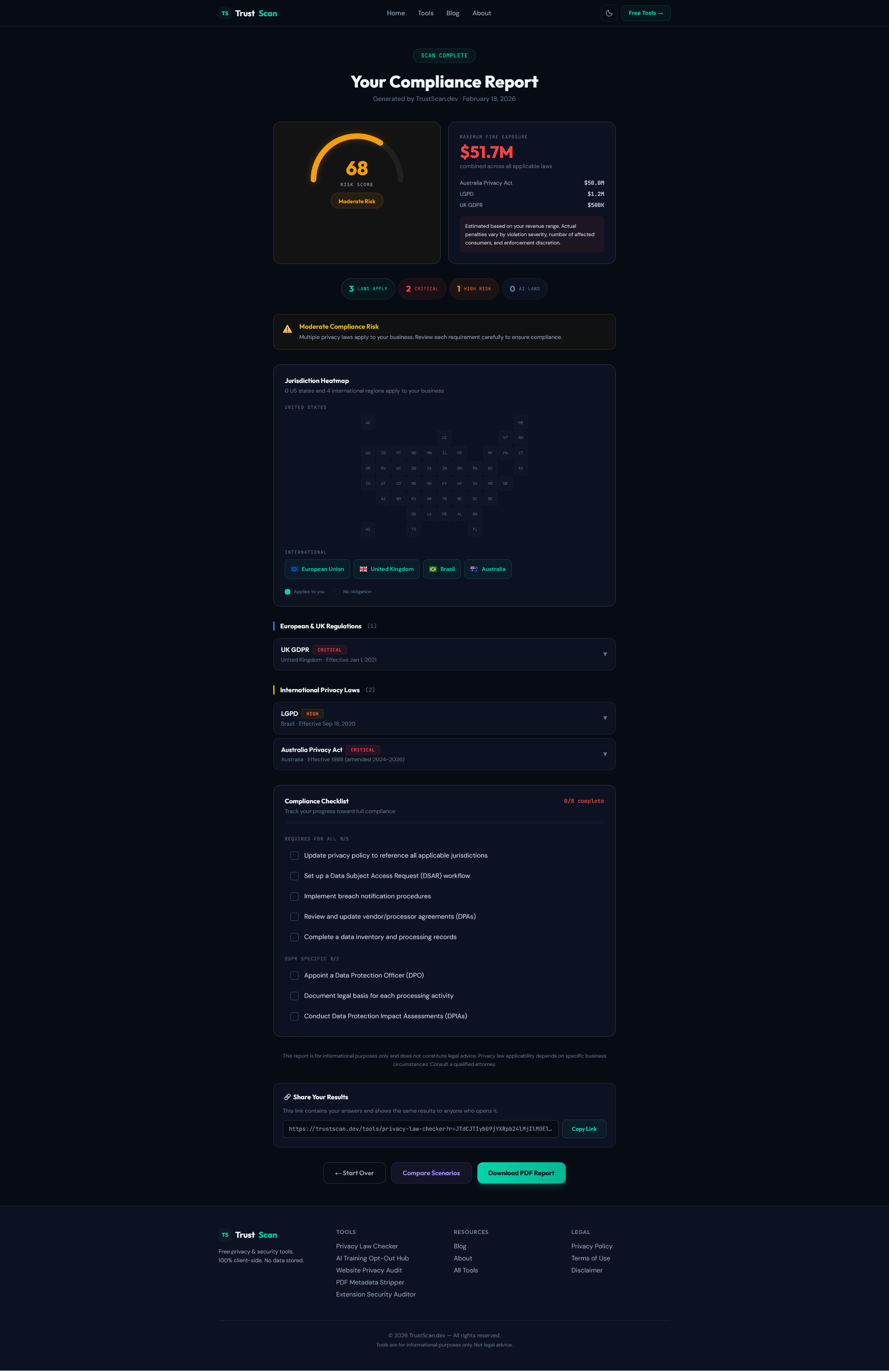The image size is (889, 1372).
Task: Click the Brazil flag region chip
Action: (x=433, y=569)
